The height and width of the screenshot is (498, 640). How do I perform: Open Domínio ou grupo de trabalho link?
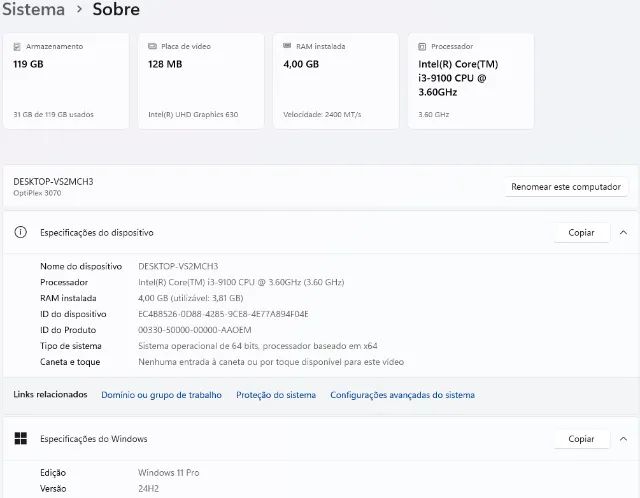(161, 395)
